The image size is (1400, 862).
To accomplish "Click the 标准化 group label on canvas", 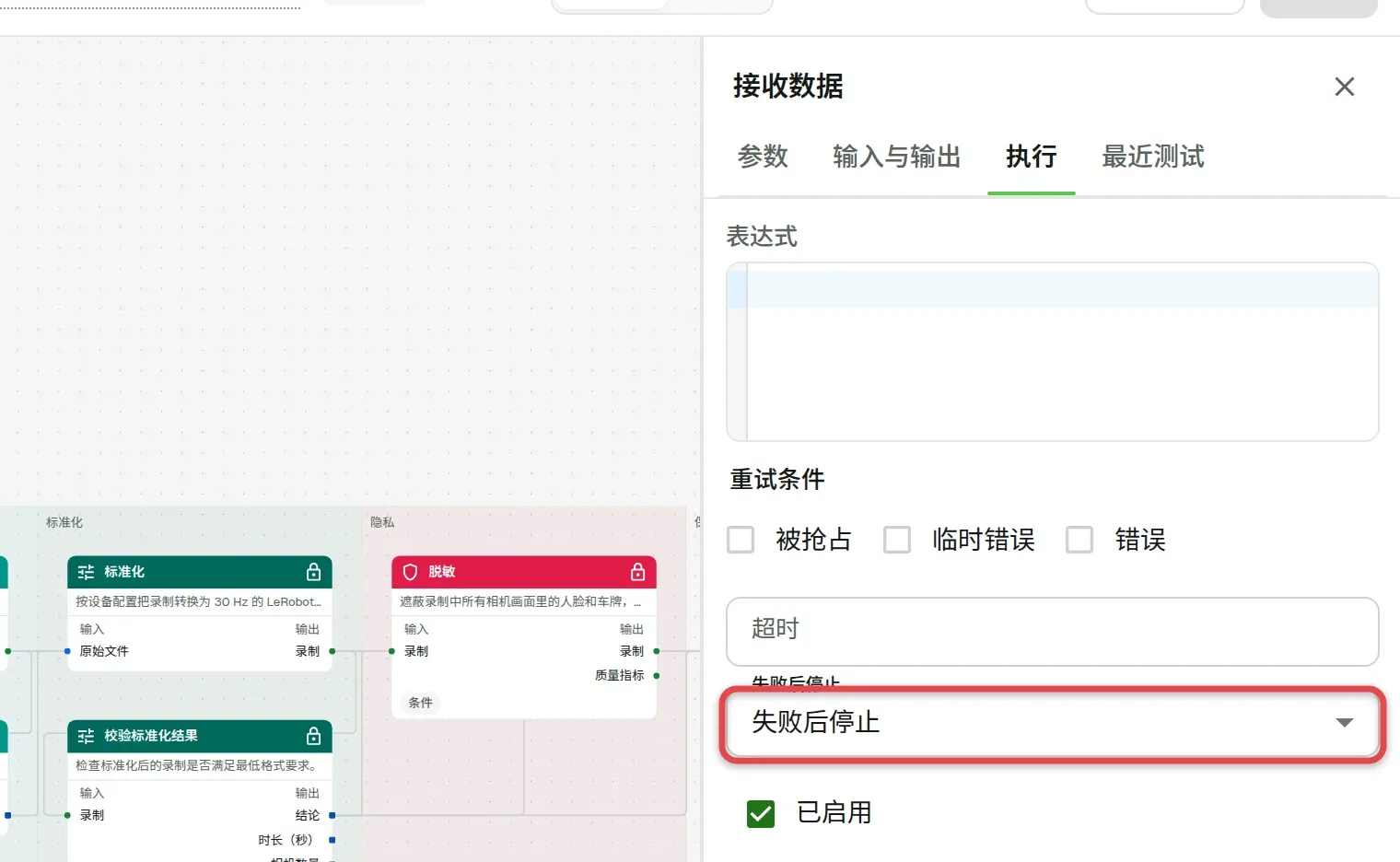I will coord(64,522).
